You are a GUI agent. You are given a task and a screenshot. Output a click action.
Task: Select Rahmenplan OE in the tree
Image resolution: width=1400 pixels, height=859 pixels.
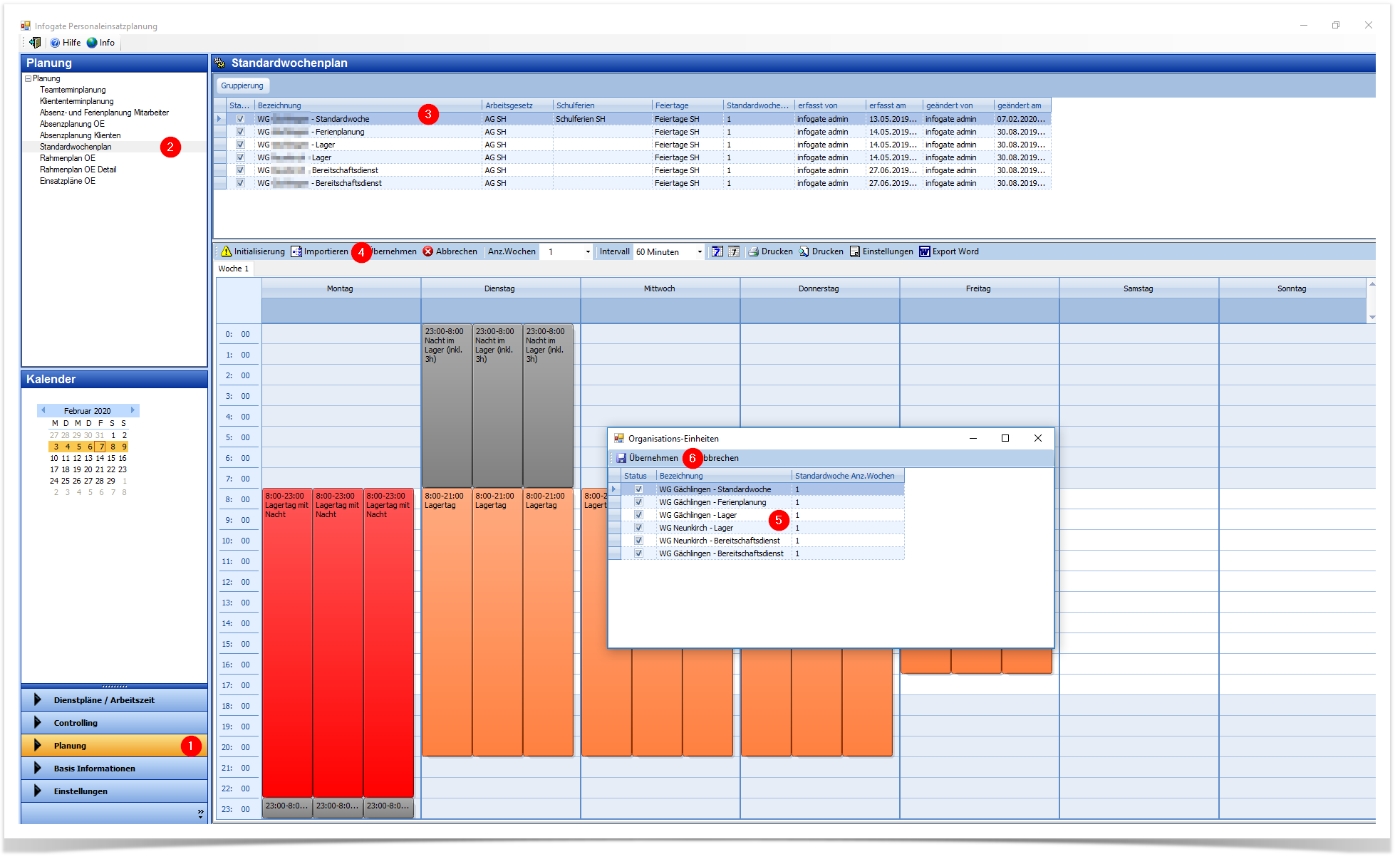(x=67, y=158)
